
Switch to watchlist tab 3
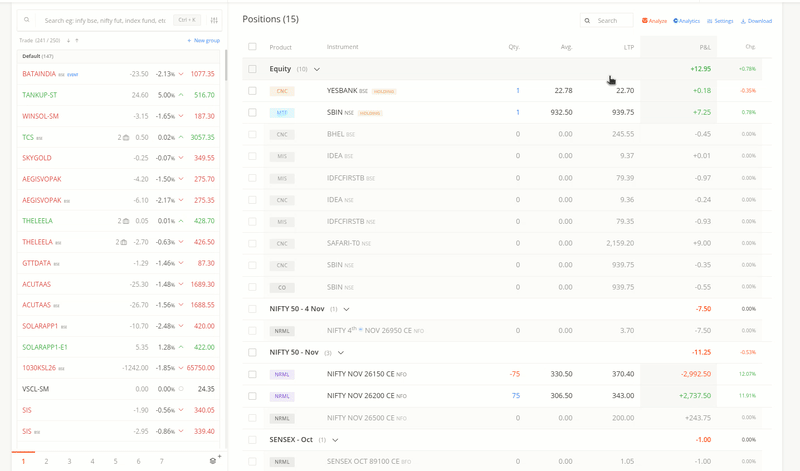coord(69,461)
